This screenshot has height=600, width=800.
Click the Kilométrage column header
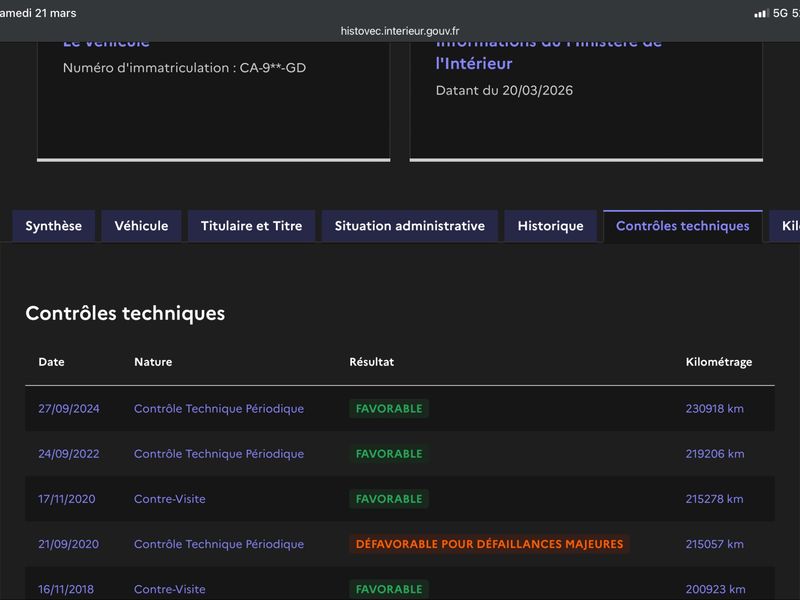[x=718, y=362]
